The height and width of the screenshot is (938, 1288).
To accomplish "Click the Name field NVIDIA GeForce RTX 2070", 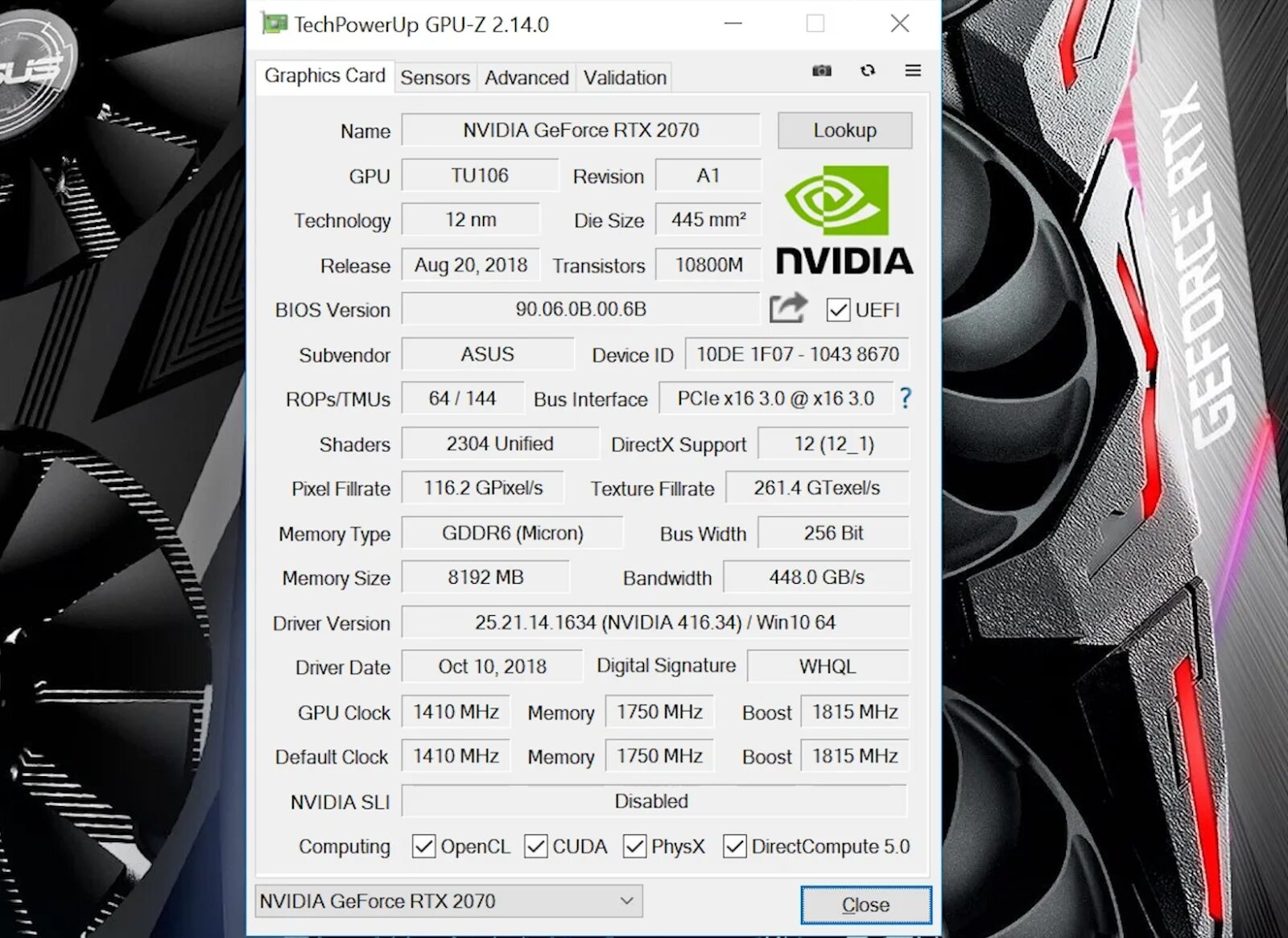I will tap(580, 130).
